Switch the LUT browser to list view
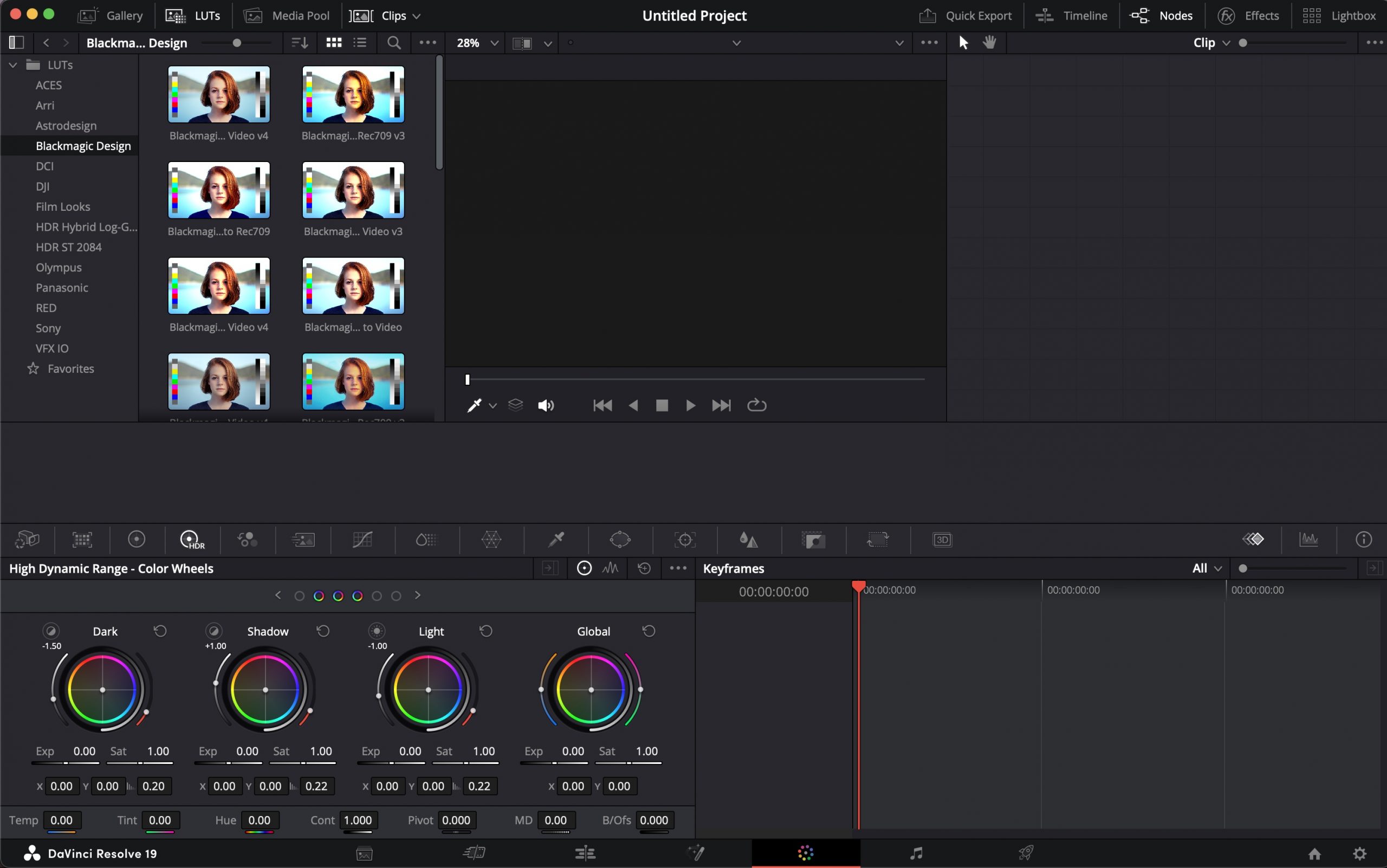 pos(360,42)
